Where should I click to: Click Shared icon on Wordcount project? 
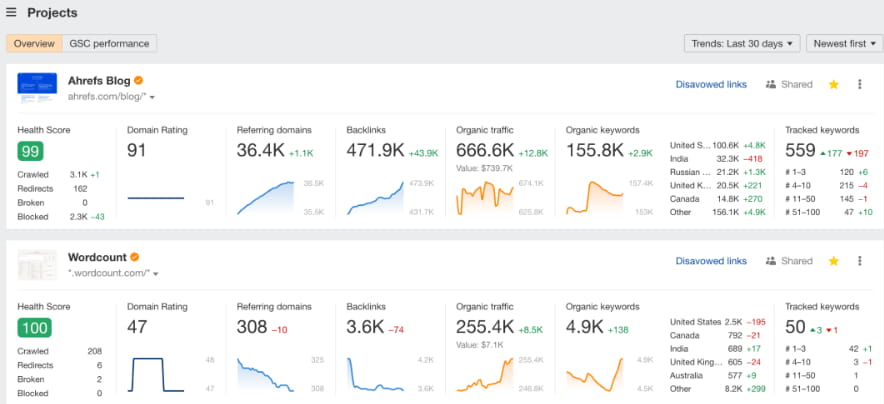tap(770, 261)
